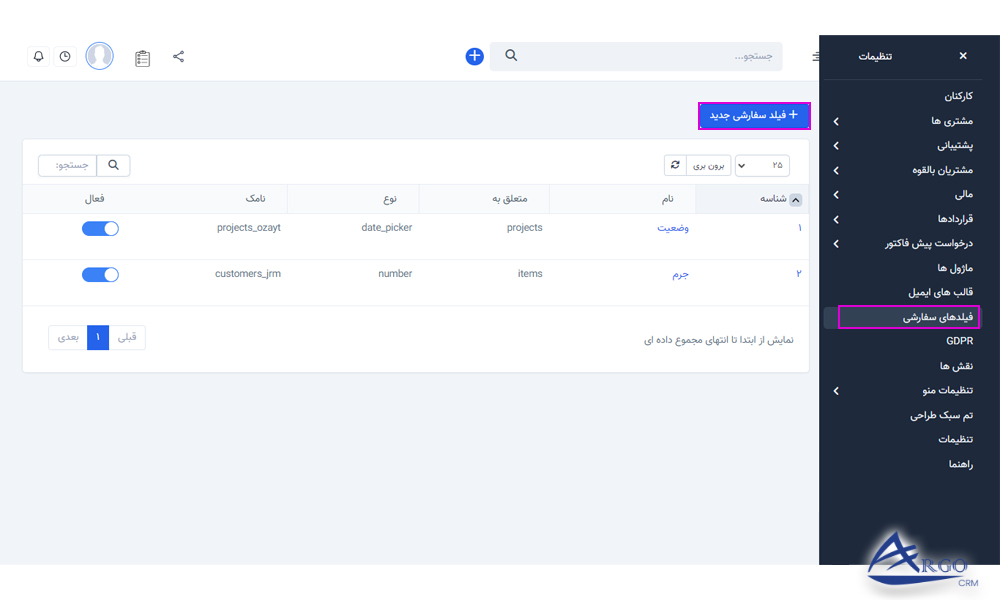1000x600 pixels.
Task: Open the ۲۵ page-size dropdown
Action: click(x=762, y=164)
